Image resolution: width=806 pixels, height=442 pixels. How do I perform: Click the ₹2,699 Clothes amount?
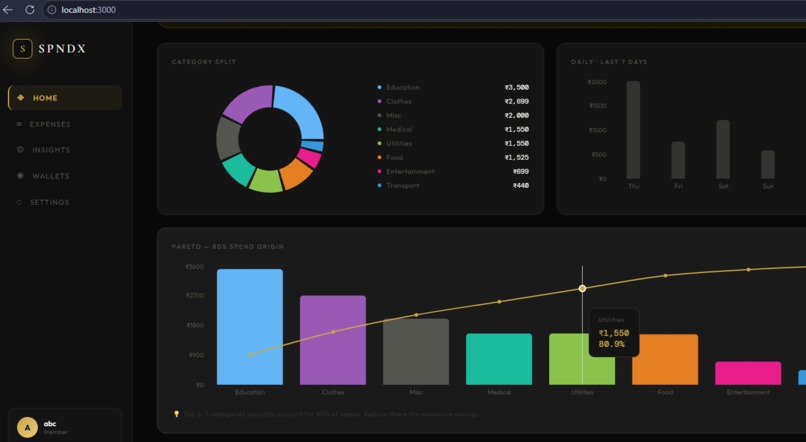(517, 101)
